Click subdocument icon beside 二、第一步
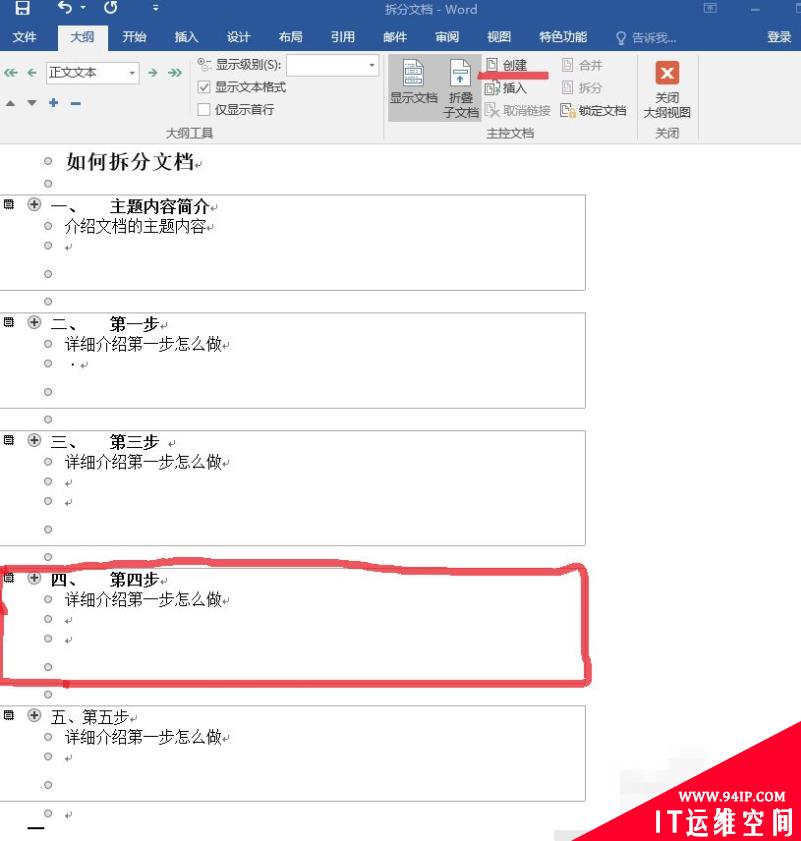 9,322
